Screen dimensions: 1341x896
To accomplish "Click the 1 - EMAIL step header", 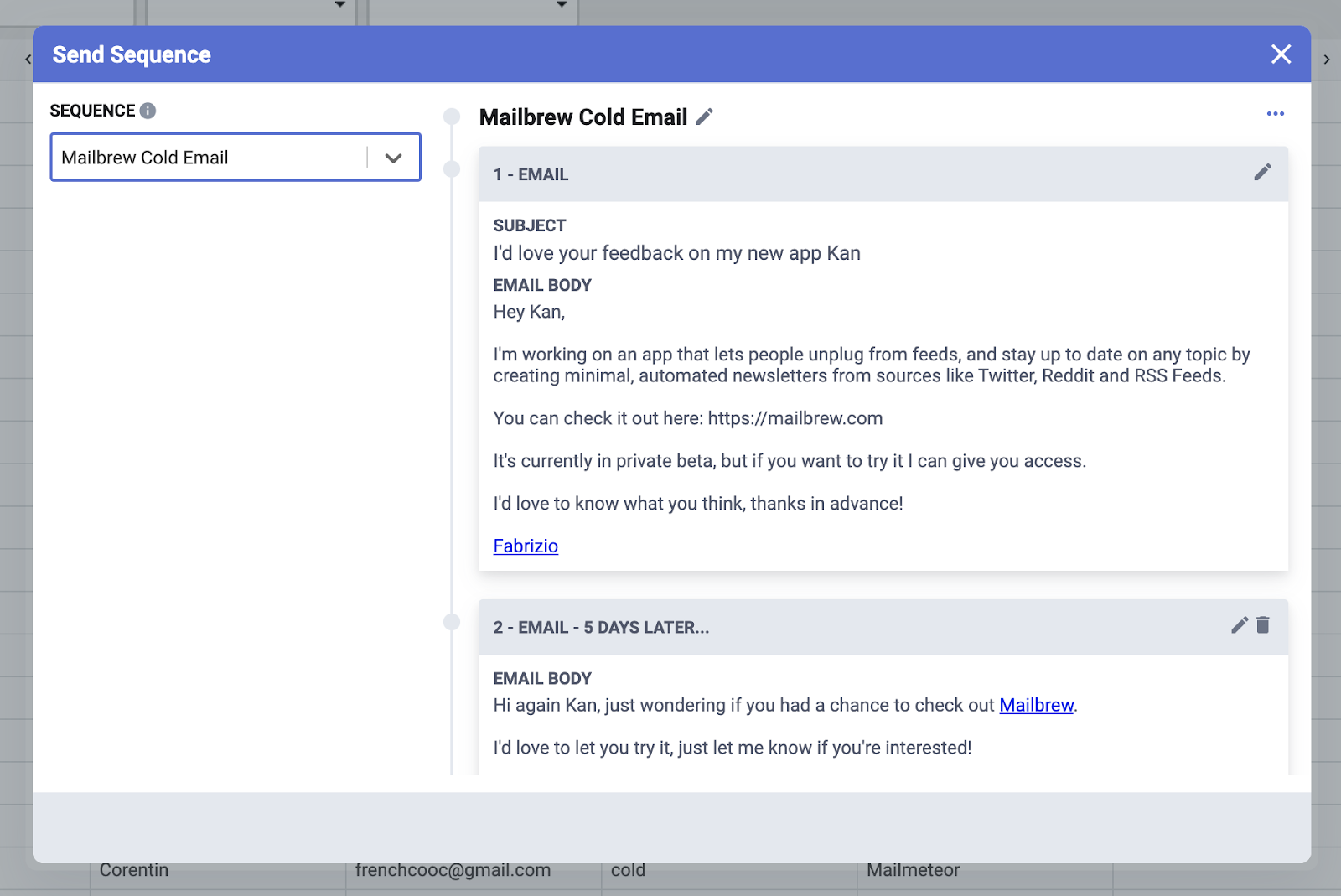I will [x=883, y=174].
